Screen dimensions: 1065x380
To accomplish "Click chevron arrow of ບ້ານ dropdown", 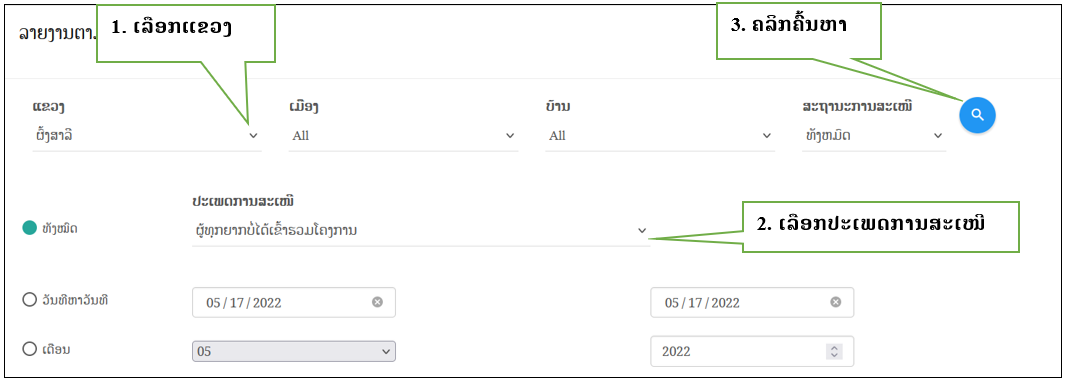I will click(767, 136).
